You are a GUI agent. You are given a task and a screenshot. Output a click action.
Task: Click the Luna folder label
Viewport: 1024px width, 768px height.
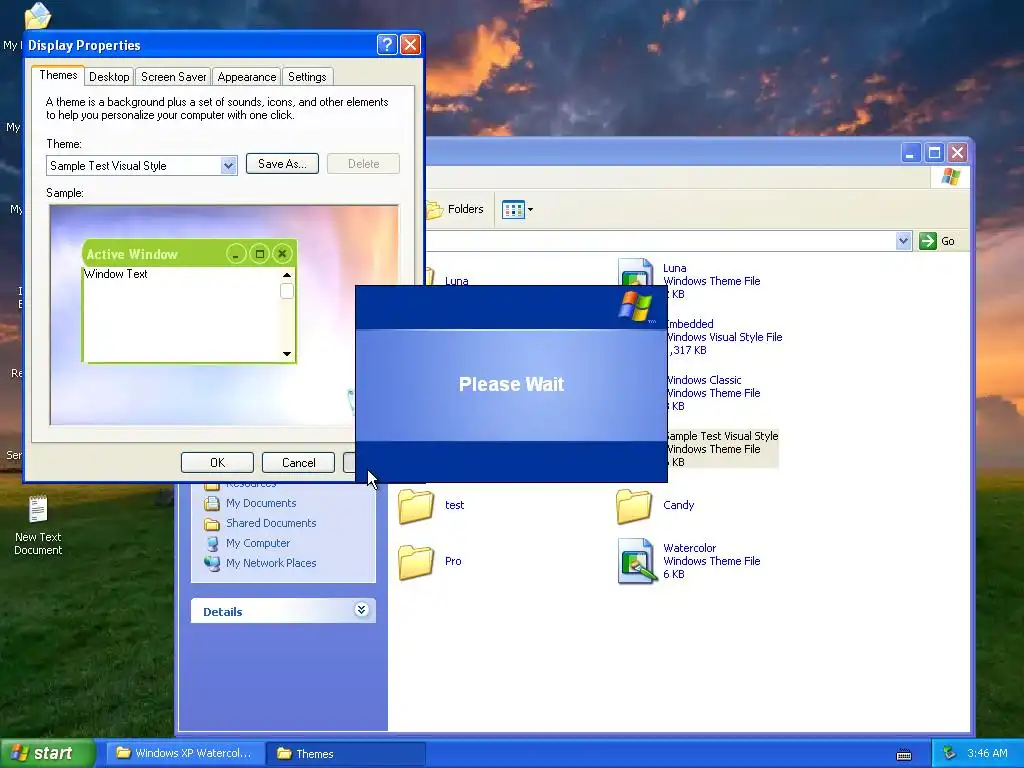click(x=456, y=281)
